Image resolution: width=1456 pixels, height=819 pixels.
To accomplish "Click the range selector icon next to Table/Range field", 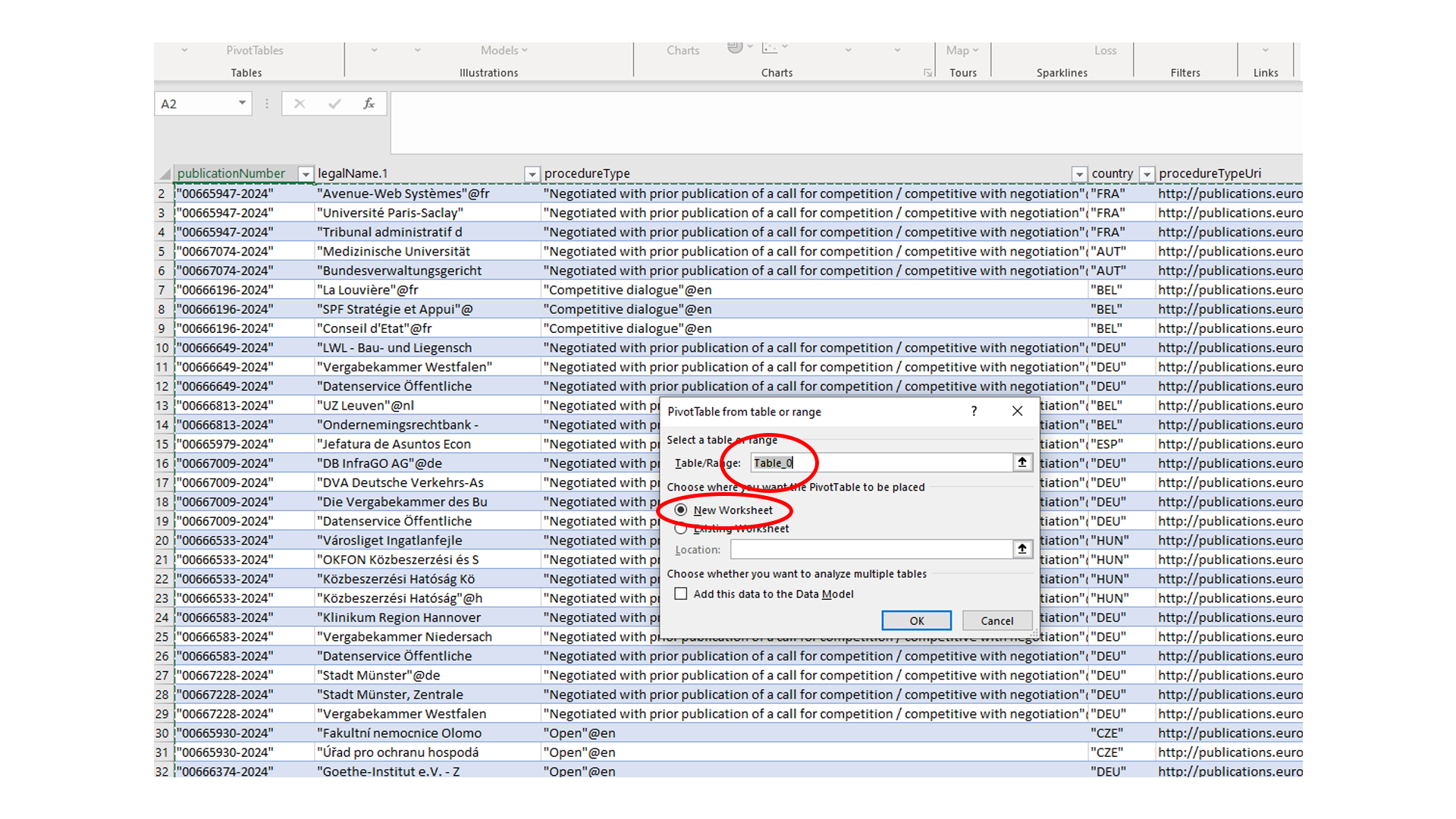I will (1022, 462).
